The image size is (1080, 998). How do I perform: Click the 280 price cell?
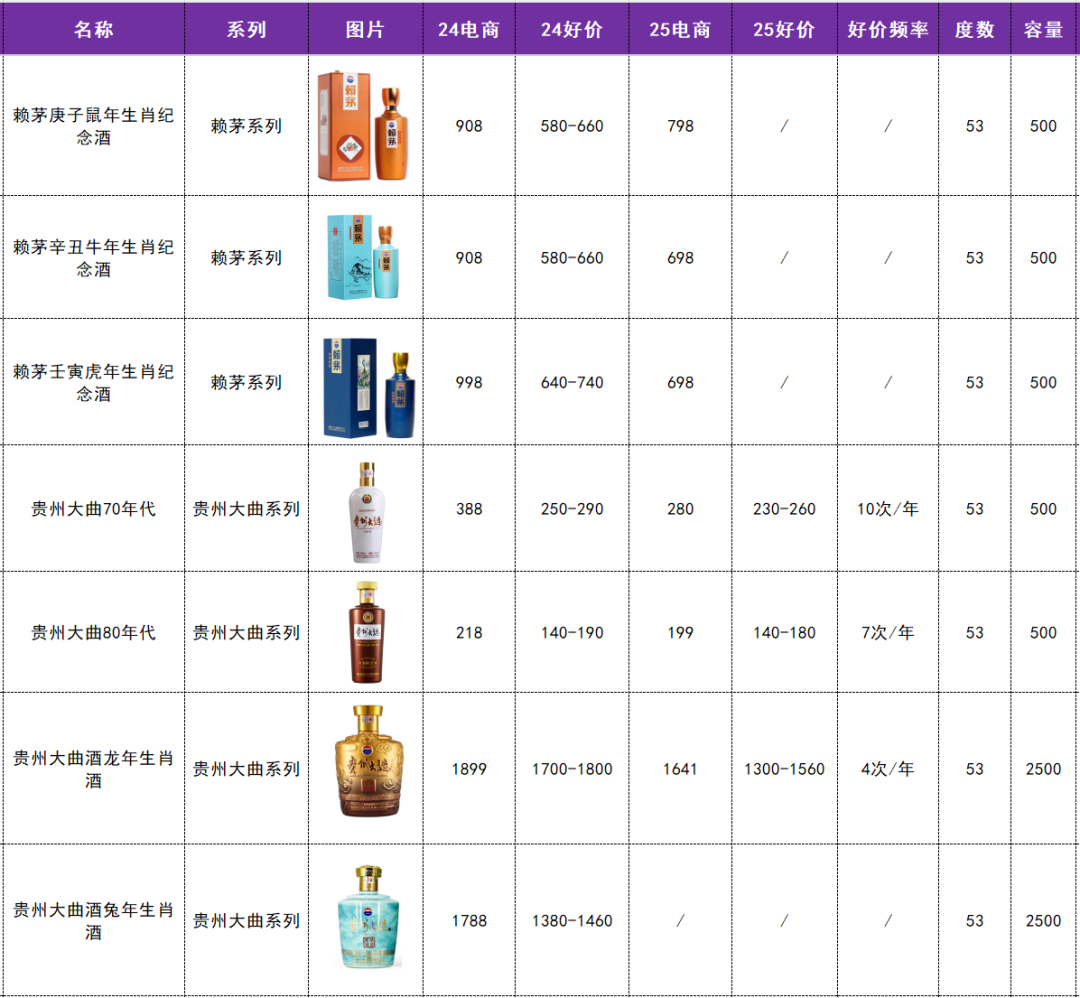tap(680, 509)
